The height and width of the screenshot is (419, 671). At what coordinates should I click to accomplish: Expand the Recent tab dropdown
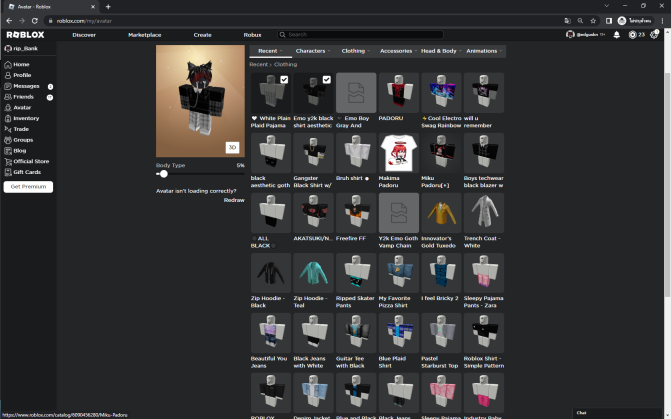pos(270,51)
